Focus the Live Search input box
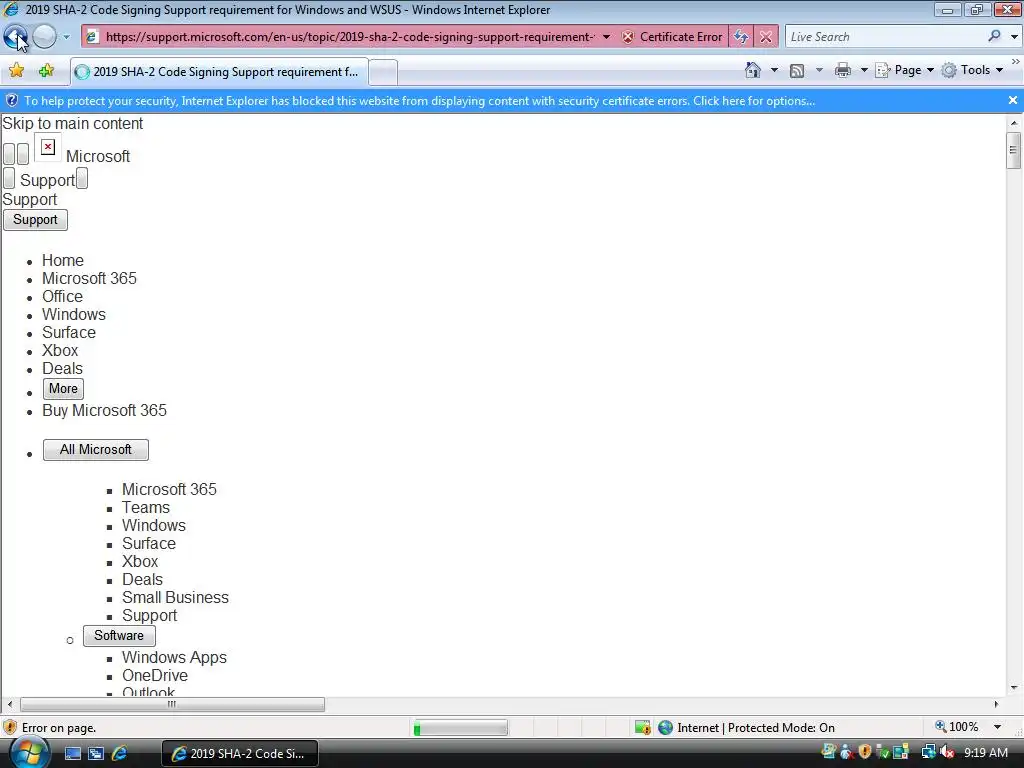This screenshot has height=768, width=1024. click(x=885, y=37)
